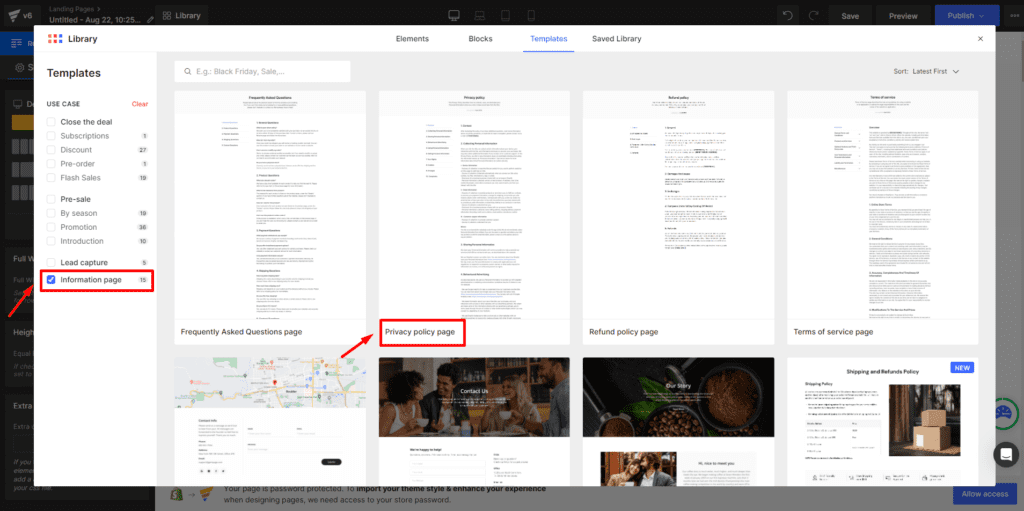The height and width of the screenshot is (511, 1024).
Task: Click the Terms of service page label
Action: (833, 332)
